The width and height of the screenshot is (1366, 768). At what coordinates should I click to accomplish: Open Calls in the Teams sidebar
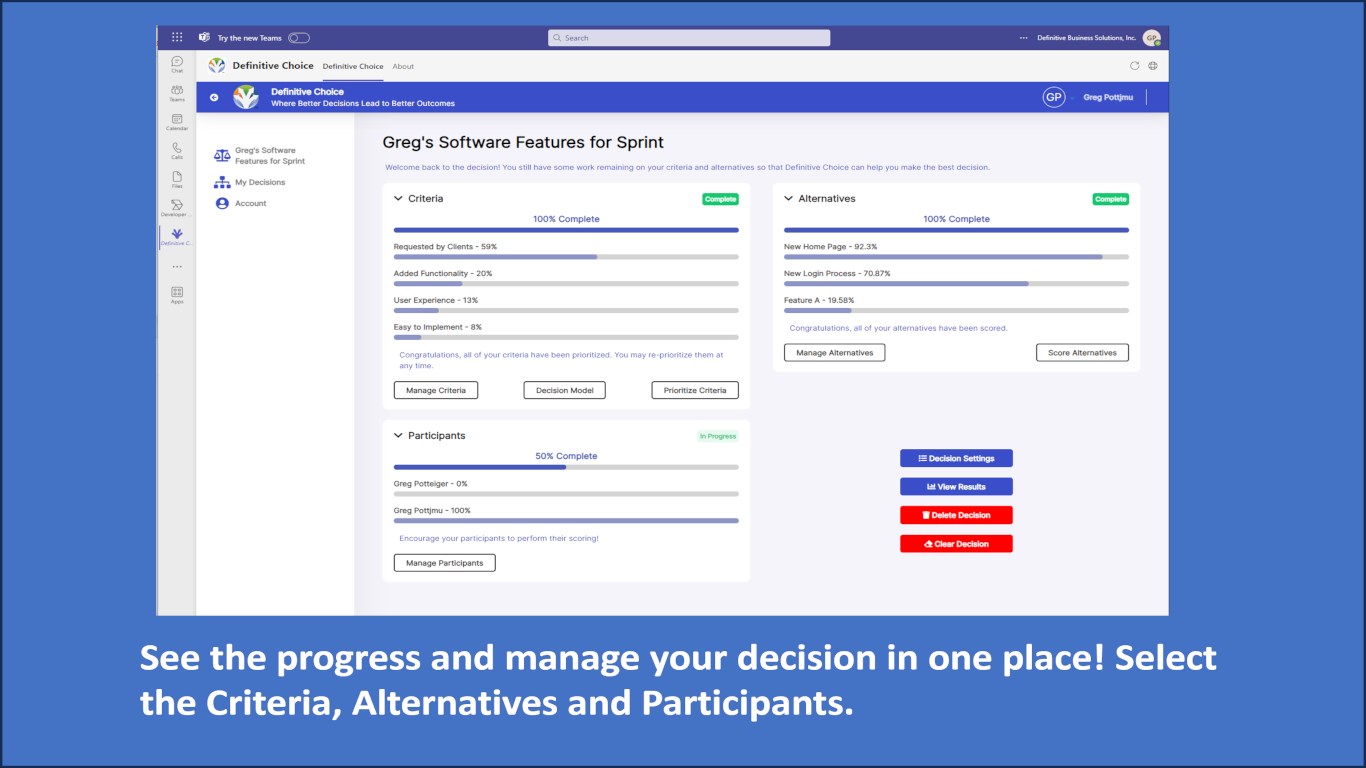177,151
